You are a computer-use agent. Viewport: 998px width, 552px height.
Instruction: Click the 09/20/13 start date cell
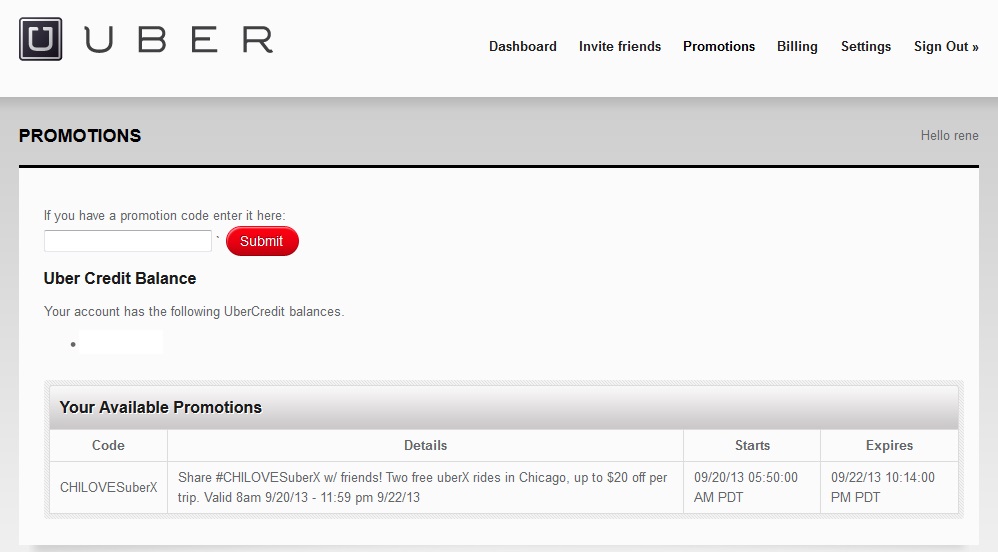746,487
